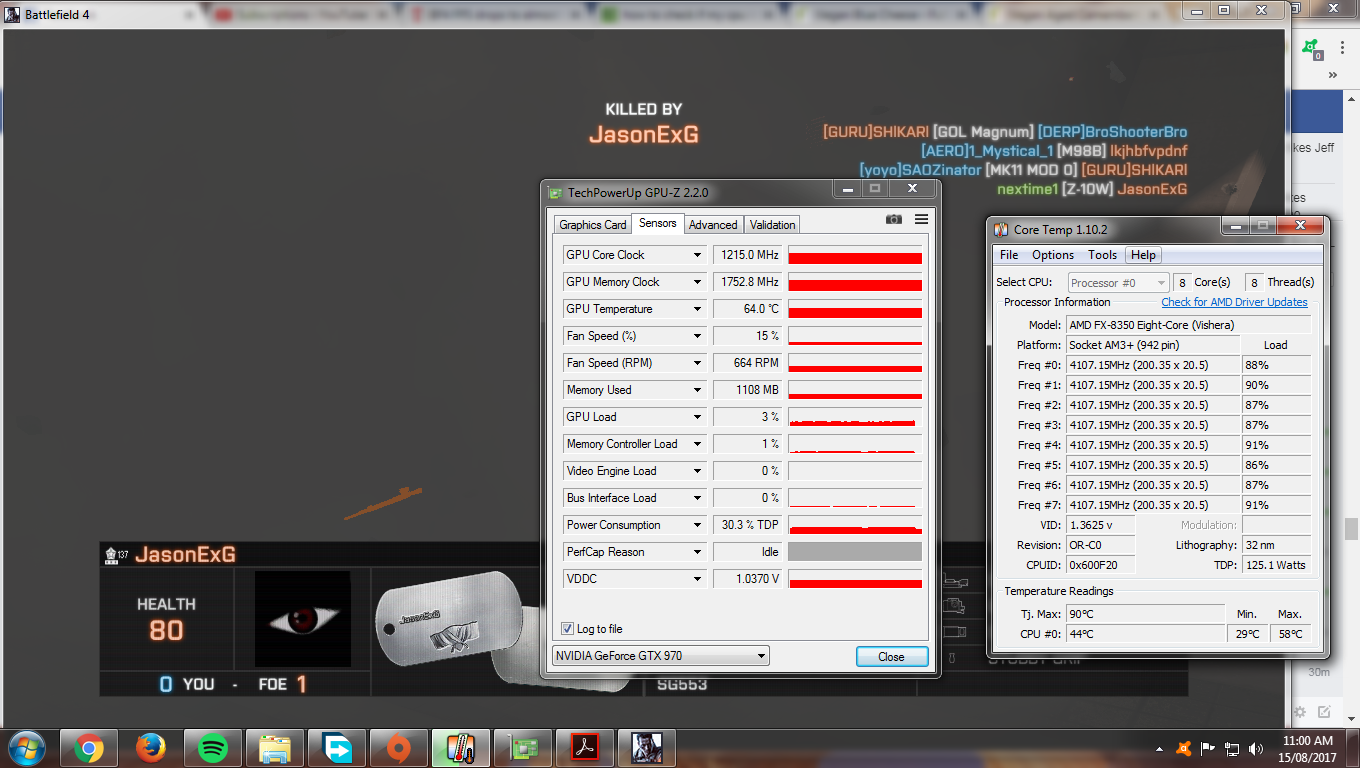
Task: Click the Power Consumption history graph
Action: point(855,525)
